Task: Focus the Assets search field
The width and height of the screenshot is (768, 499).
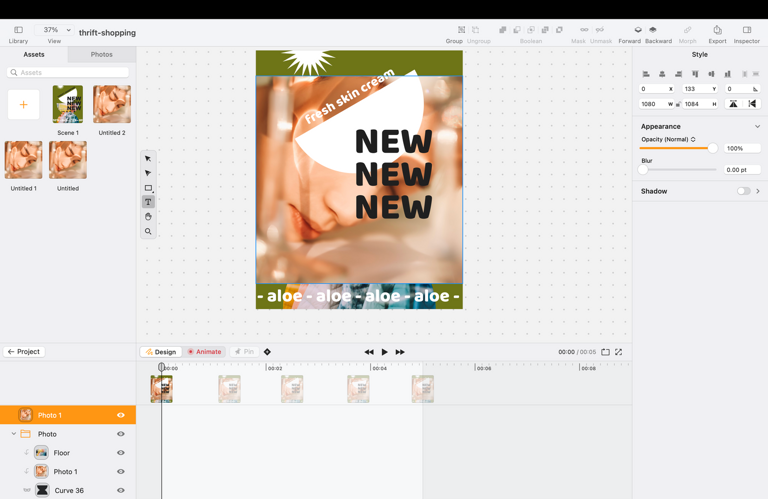Action: 68,72
